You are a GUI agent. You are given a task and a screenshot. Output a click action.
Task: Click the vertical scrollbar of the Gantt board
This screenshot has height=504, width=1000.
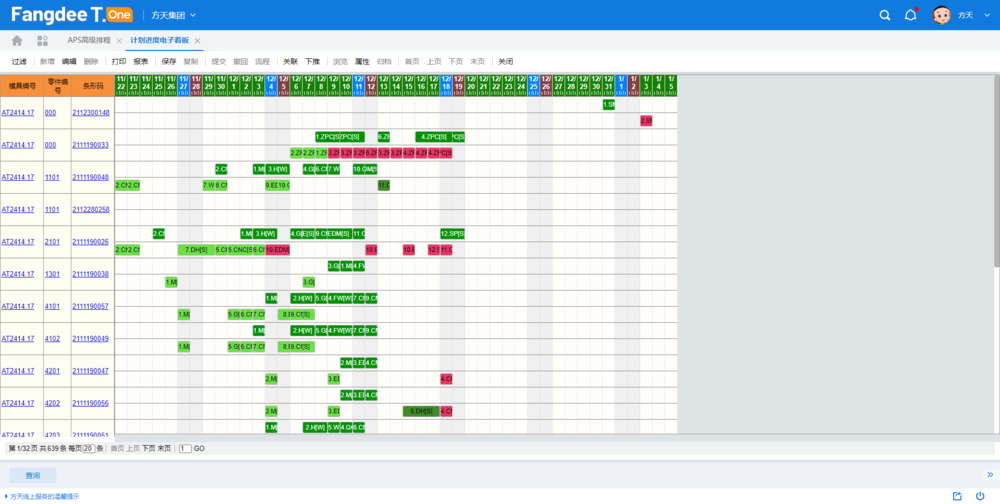997,172
